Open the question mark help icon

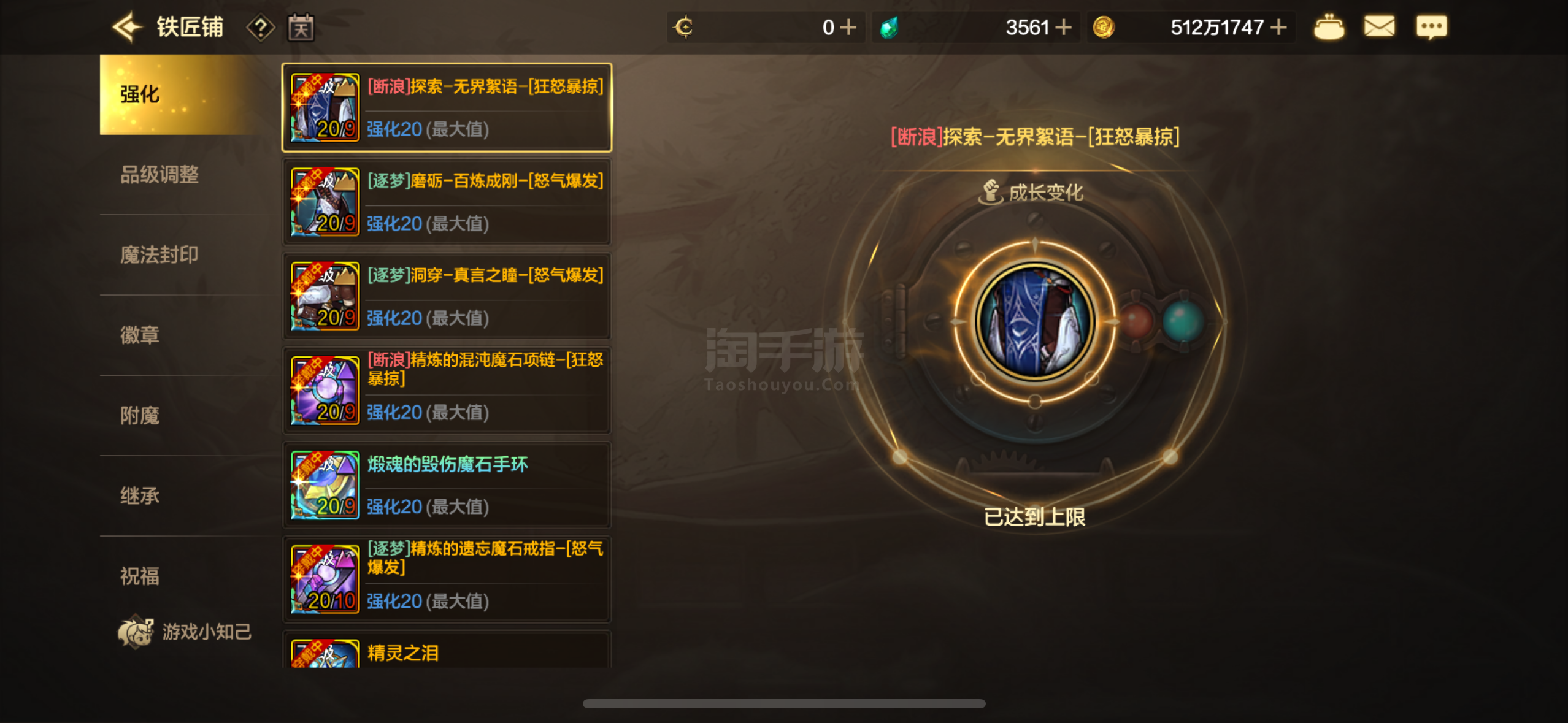click(260, 28)
